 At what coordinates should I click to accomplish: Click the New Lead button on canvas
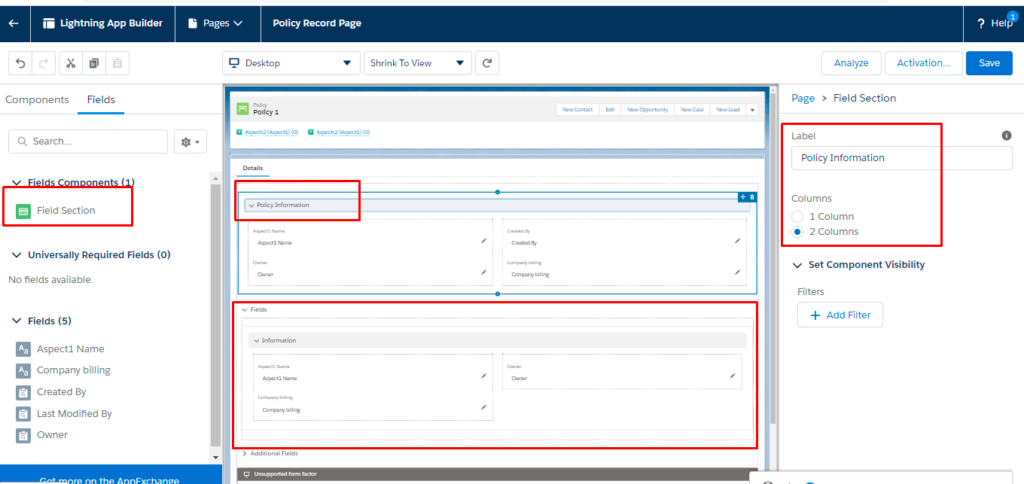(728, 110)
